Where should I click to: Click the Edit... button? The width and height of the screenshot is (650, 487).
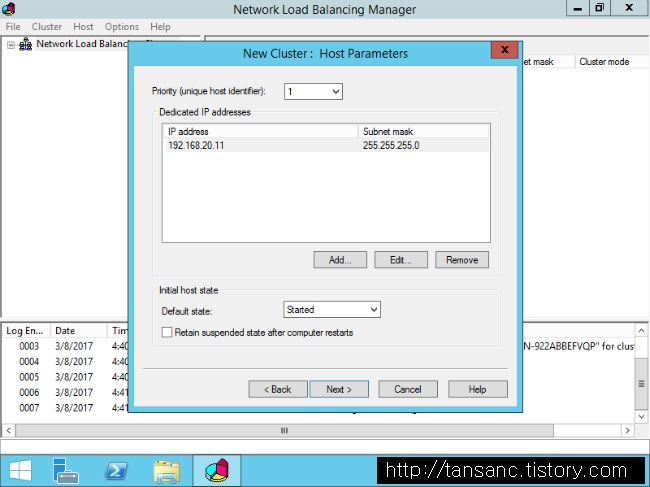pos(401,260)
